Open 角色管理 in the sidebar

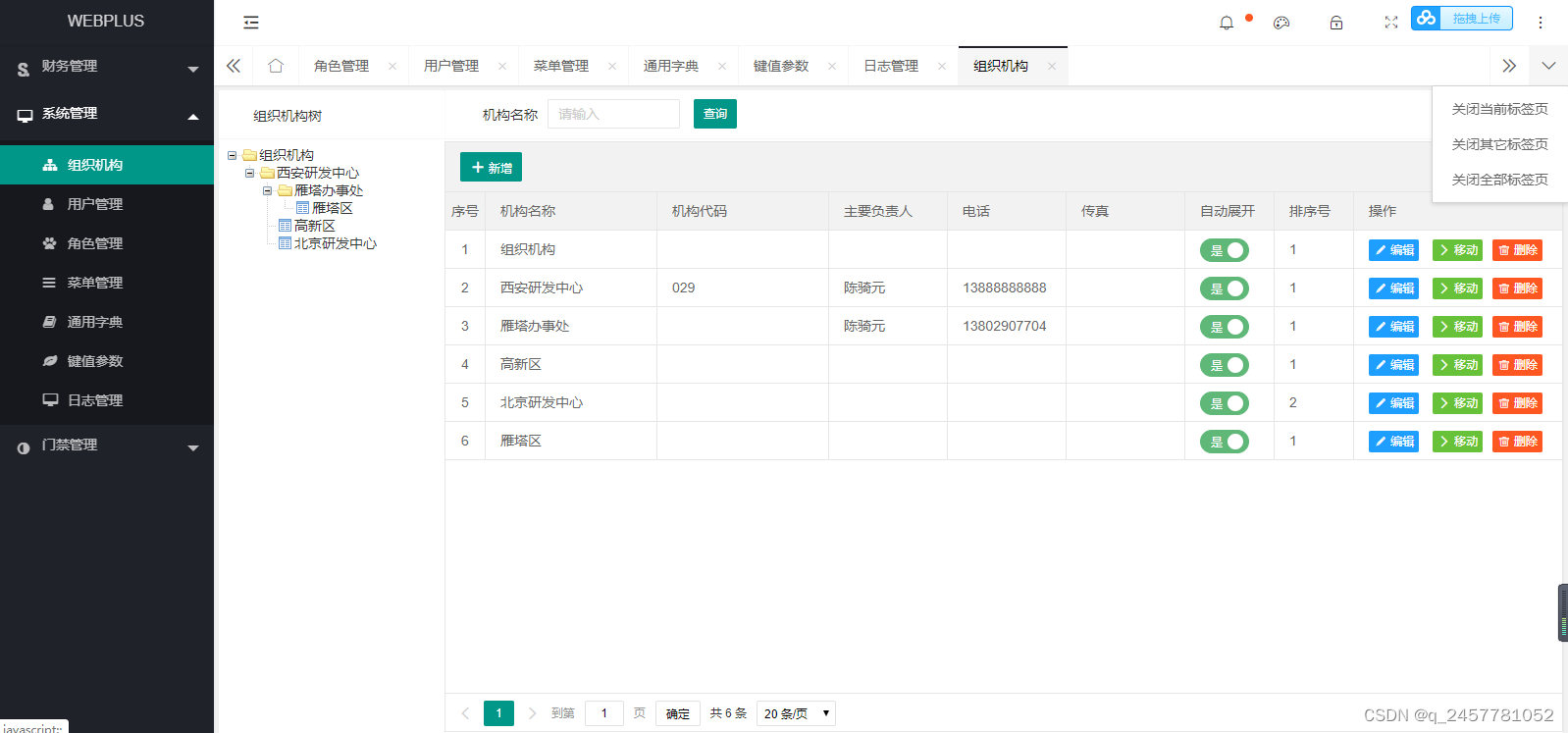point(107,243)
